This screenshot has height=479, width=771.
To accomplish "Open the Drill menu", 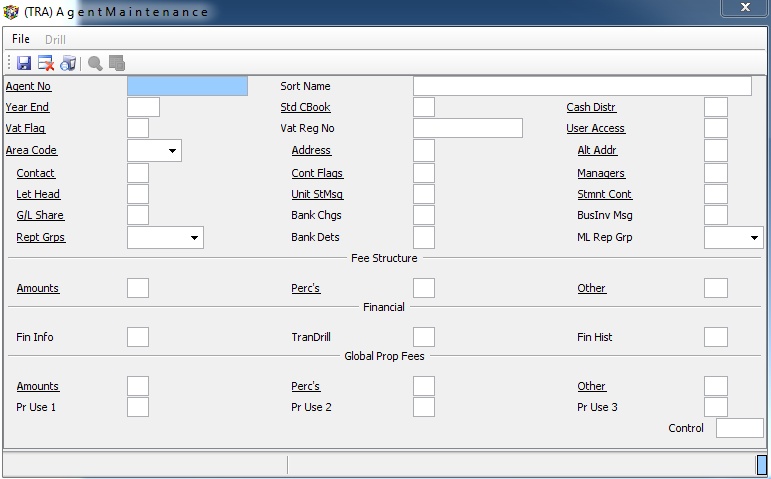I will click(55, 39).
